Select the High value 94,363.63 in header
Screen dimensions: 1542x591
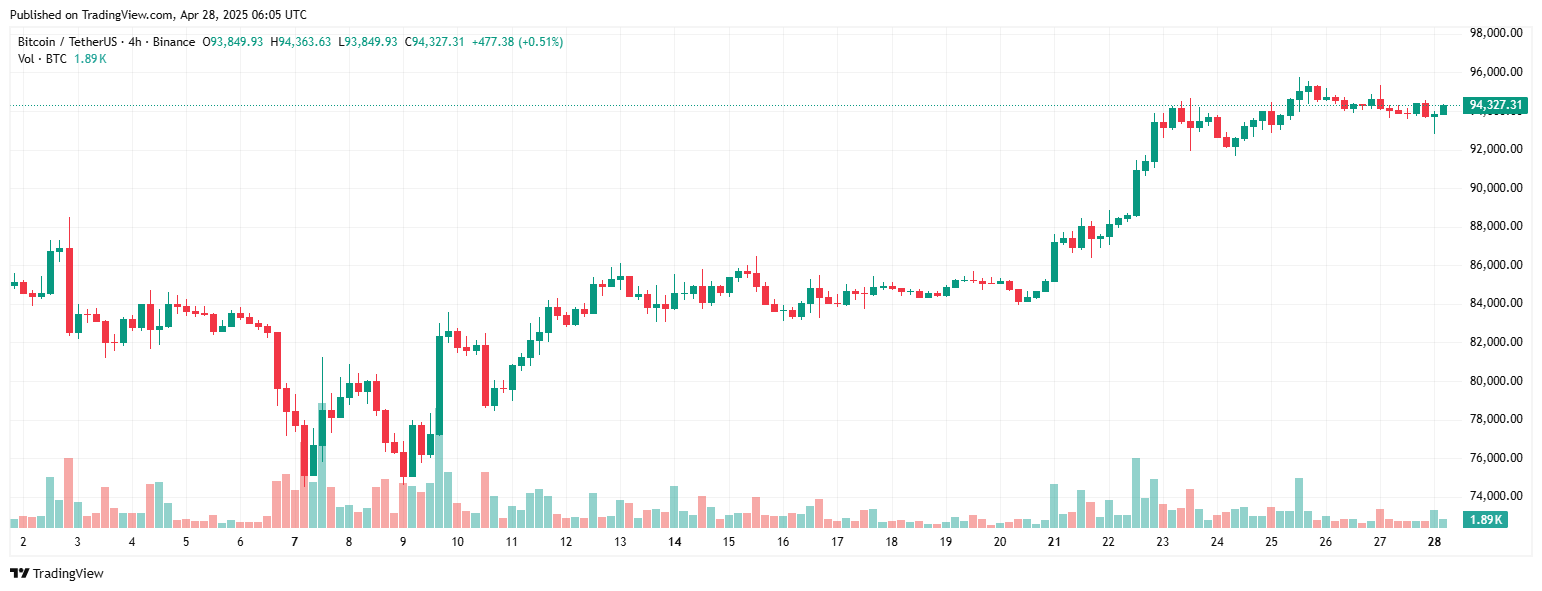click(x=304, y=42)
